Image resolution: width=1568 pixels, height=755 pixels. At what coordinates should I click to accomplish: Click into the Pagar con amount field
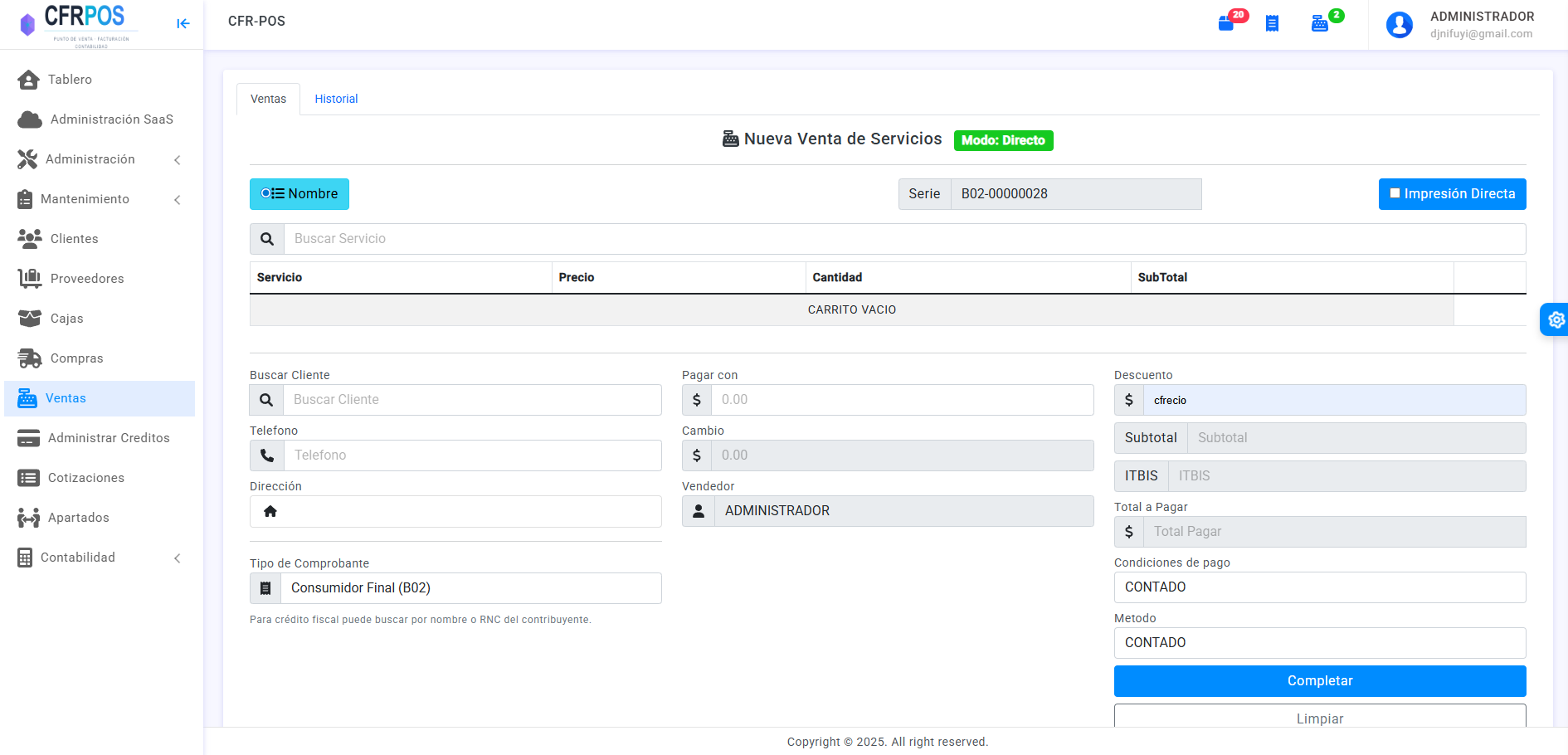point(903,400)
